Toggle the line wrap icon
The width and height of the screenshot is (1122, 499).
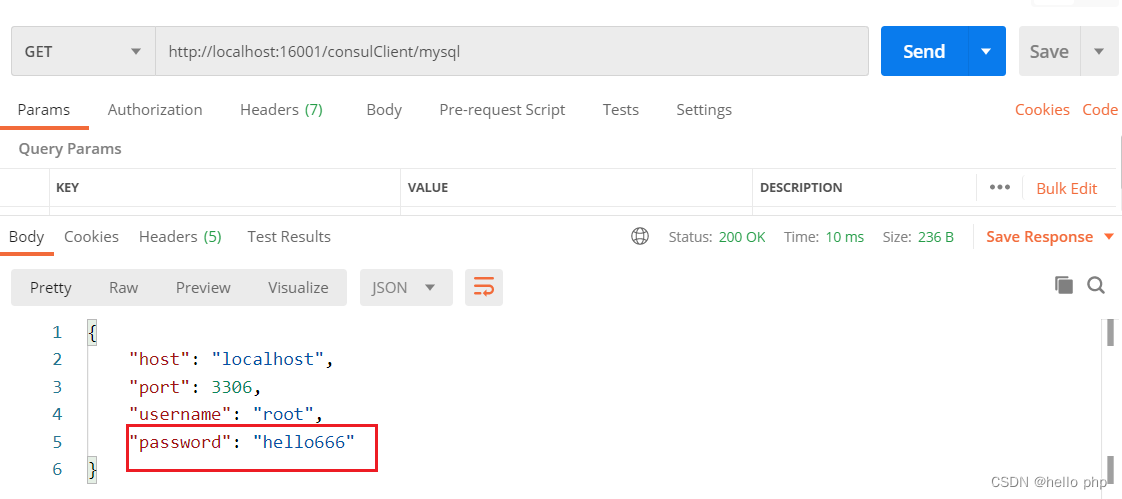coord(484,288)
